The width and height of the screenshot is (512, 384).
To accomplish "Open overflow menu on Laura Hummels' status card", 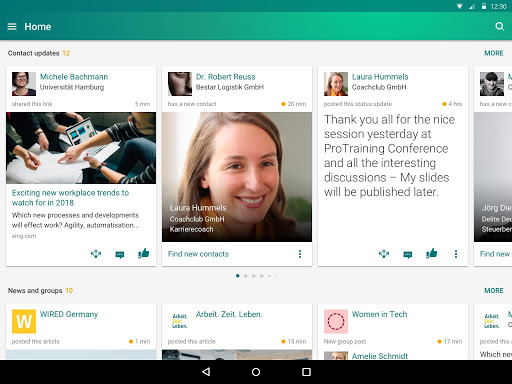I will coord(456,254).
